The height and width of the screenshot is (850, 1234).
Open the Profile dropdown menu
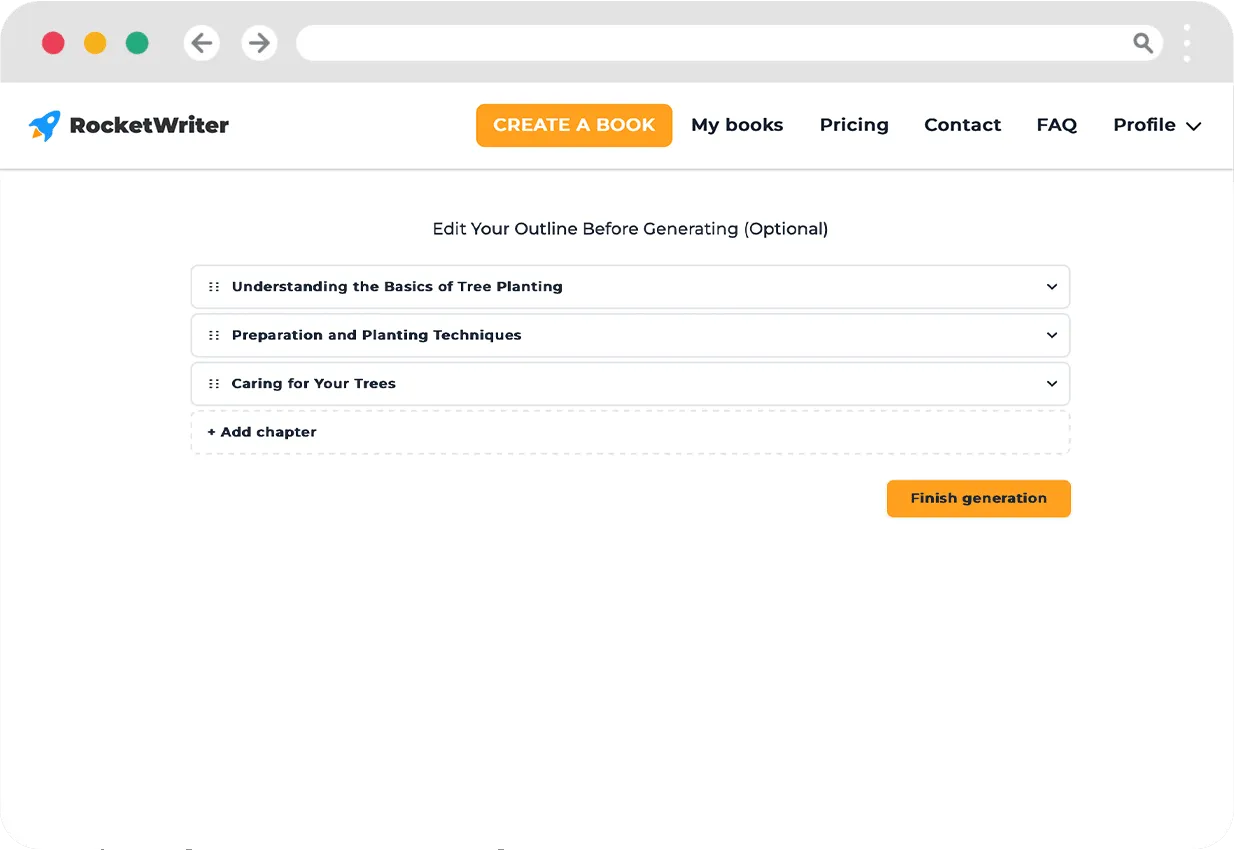point(1156,125)
